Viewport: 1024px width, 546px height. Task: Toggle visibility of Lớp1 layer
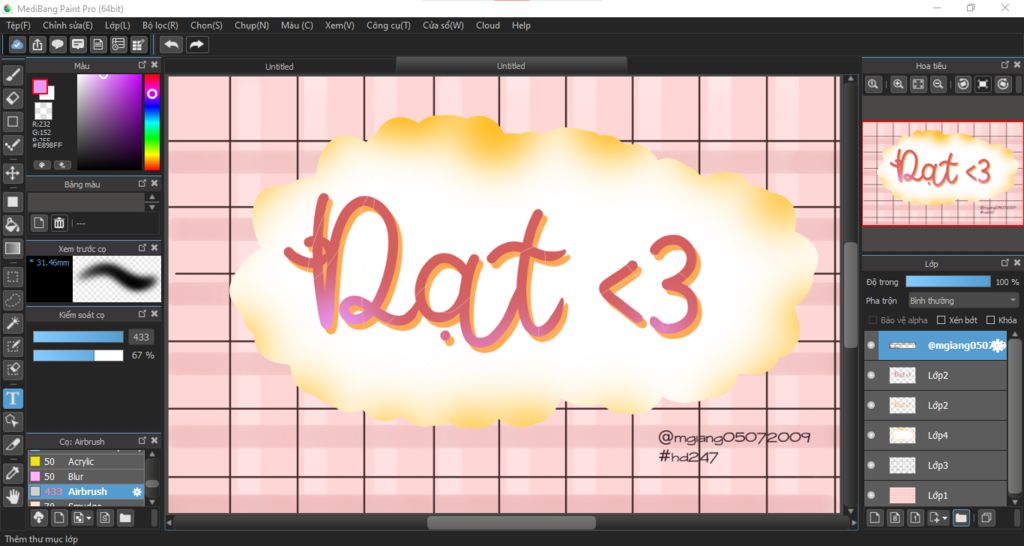click(x=871, y=496)
